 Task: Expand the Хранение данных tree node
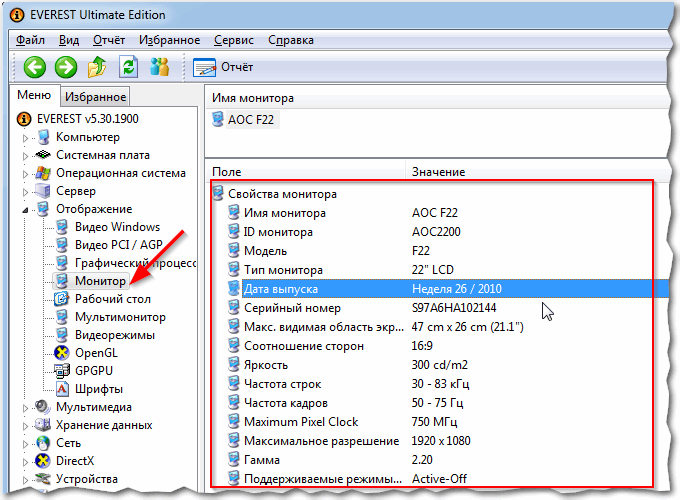[x=24, y=425]
